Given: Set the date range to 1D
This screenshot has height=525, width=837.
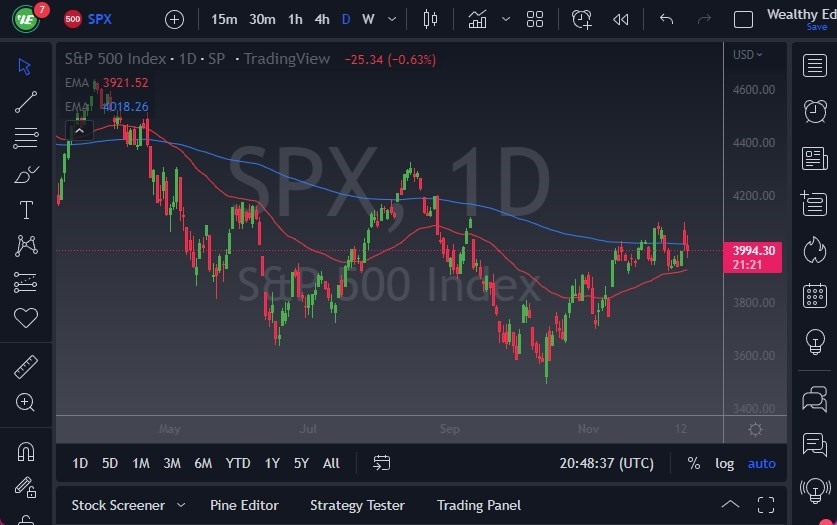Looking at the screenshot, I should tap(80, 463).
